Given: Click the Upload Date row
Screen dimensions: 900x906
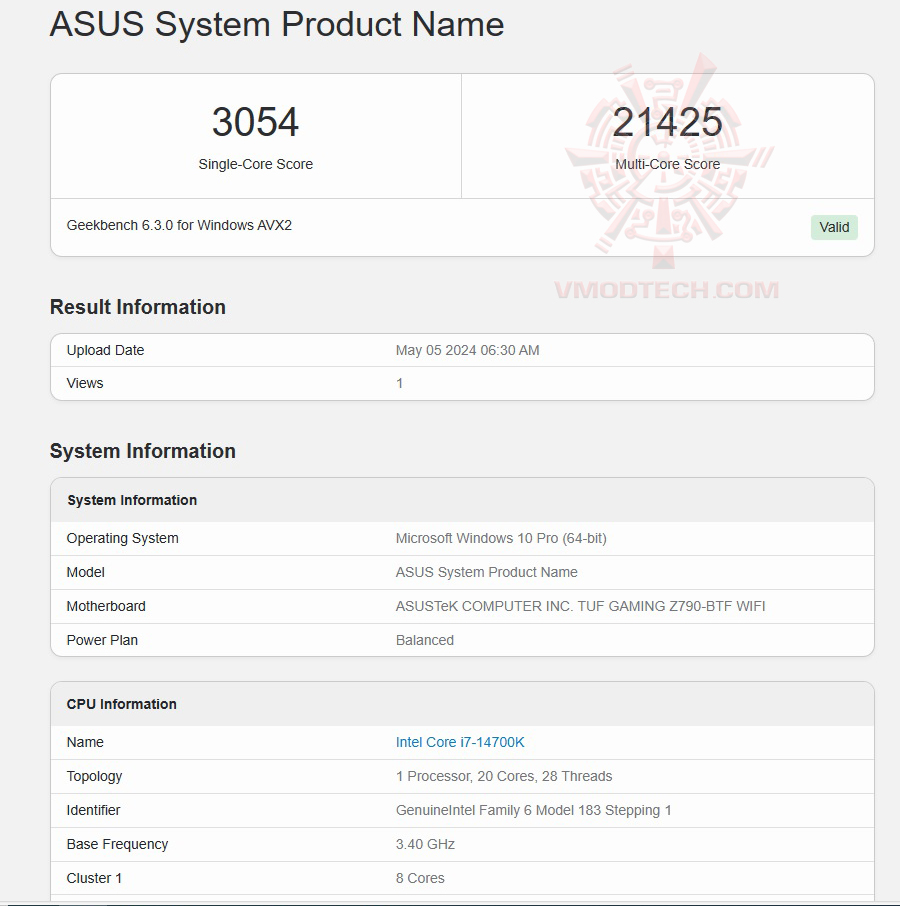Looking at the screenshot, I should pos(105,350).
